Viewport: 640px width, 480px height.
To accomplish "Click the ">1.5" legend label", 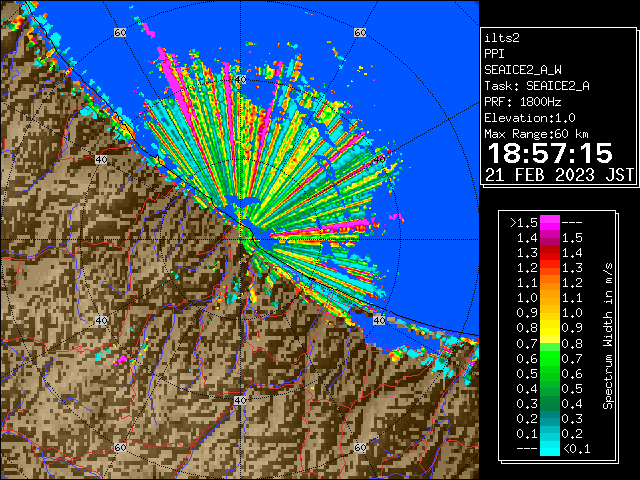I will (524, 223).
